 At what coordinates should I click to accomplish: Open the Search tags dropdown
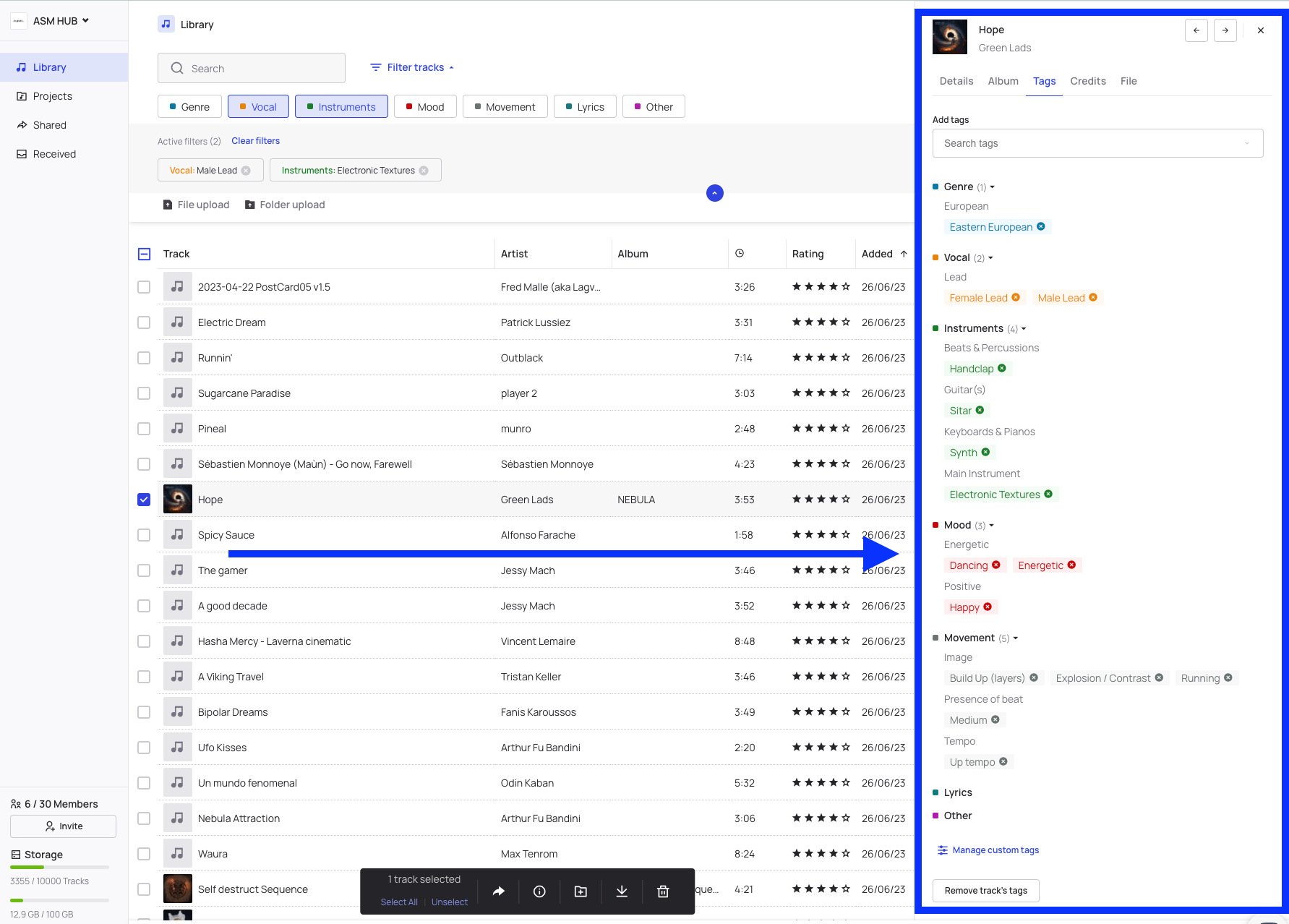click(1097, 143)
